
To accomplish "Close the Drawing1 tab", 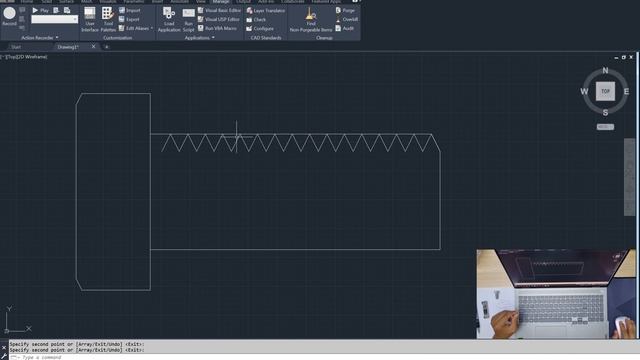I will pos(93,47).
